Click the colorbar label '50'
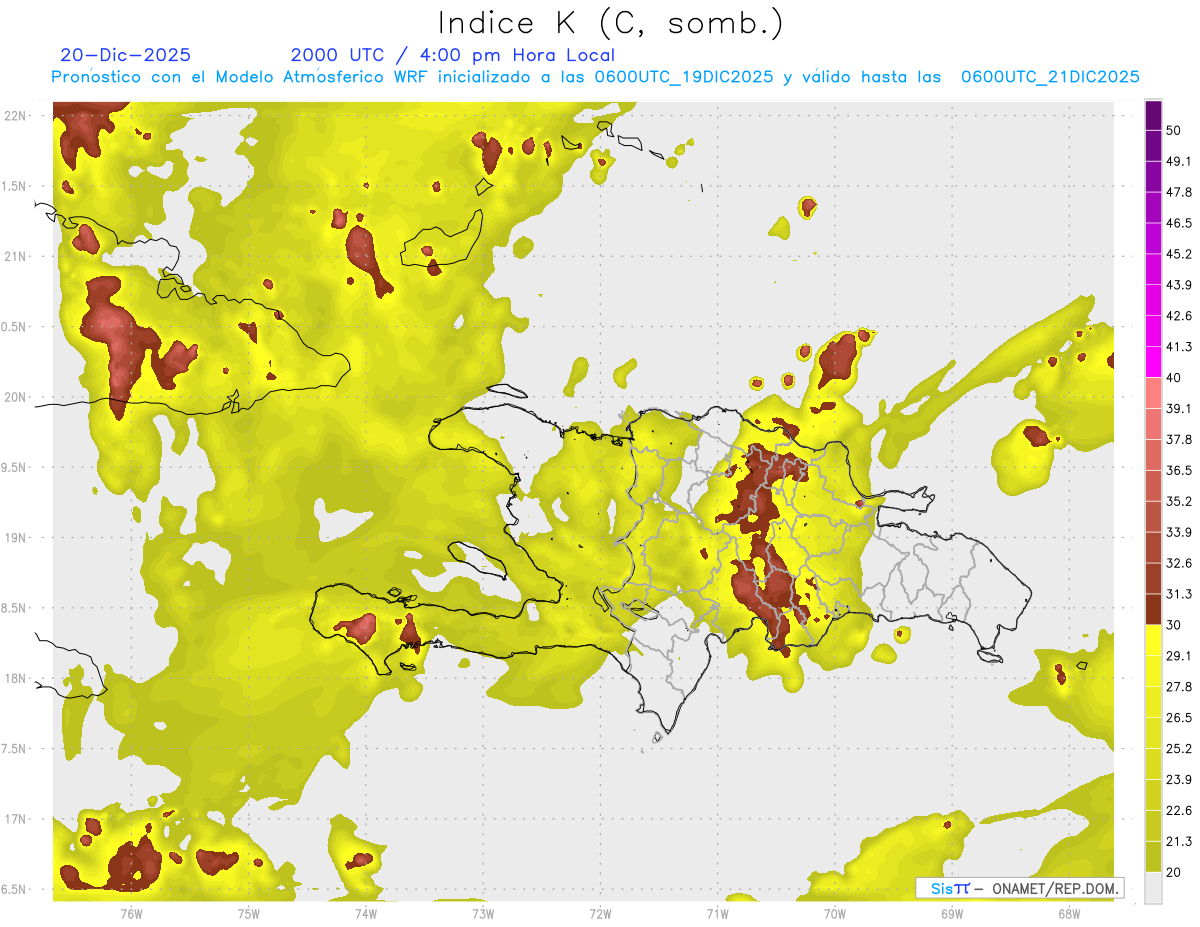The width and height of the screenshot is (1200, 927). [1174, 130]
